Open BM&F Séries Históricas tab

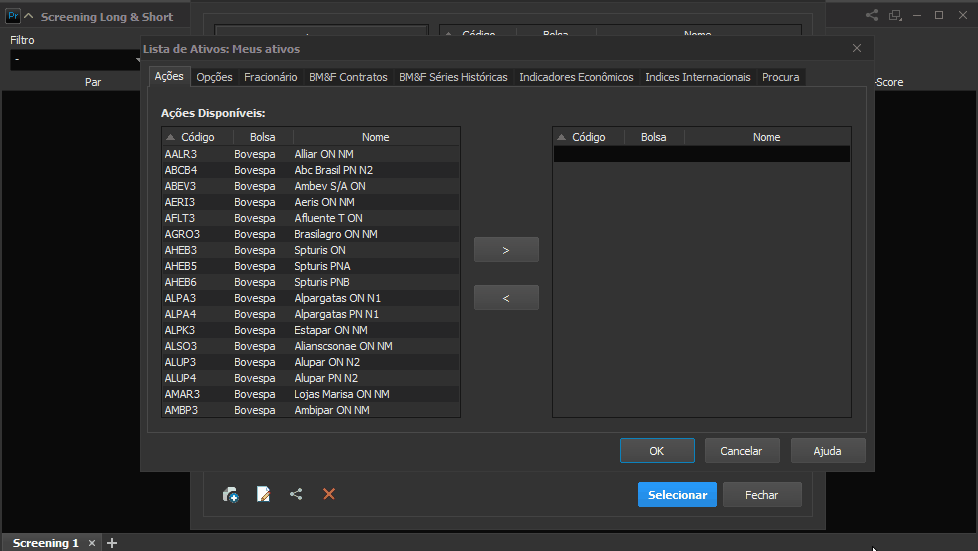click(453, 77)
